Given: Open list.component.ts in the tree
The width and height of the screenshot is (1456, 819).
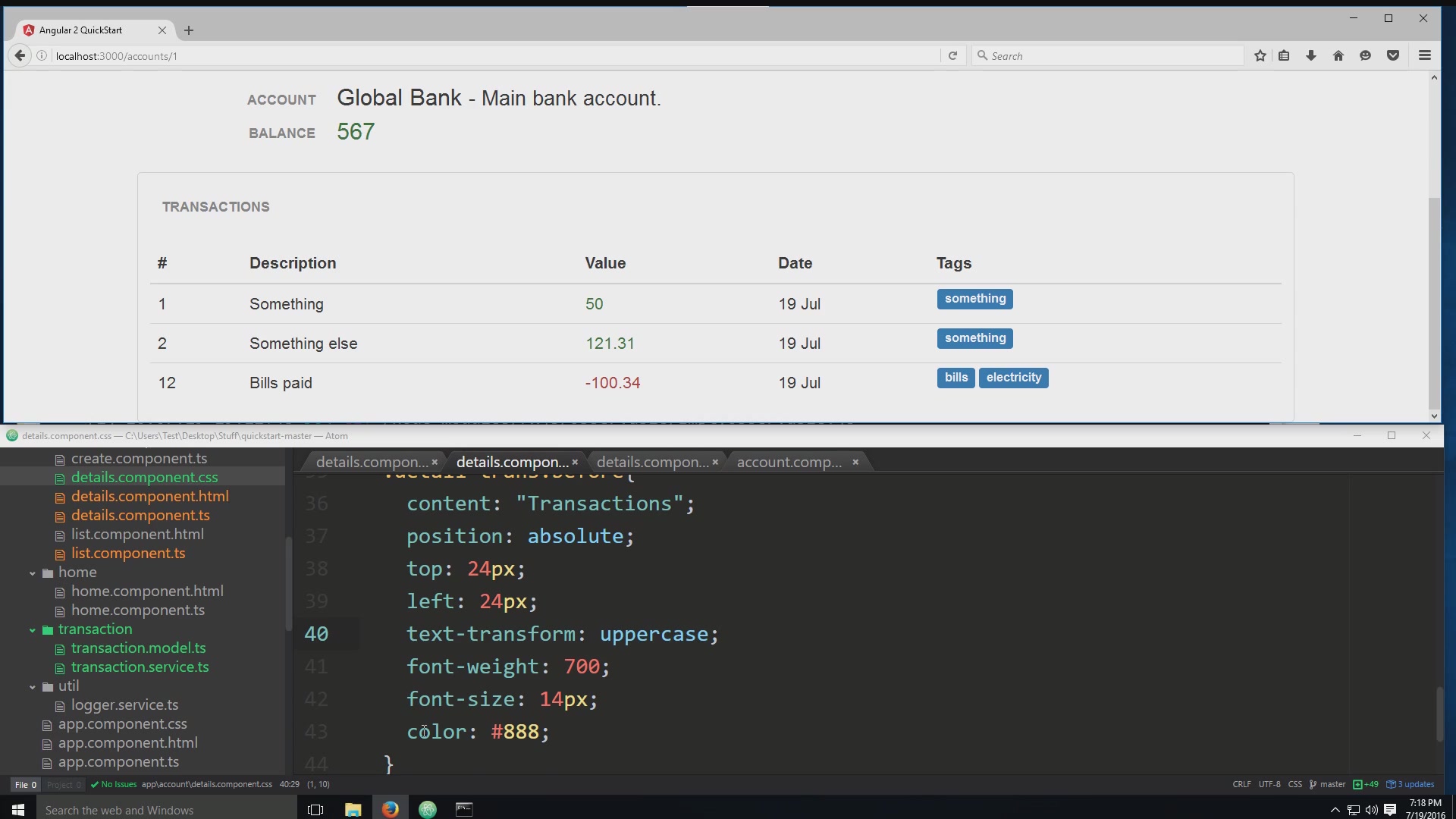Looking at the screenshot, I should point(128,554).
